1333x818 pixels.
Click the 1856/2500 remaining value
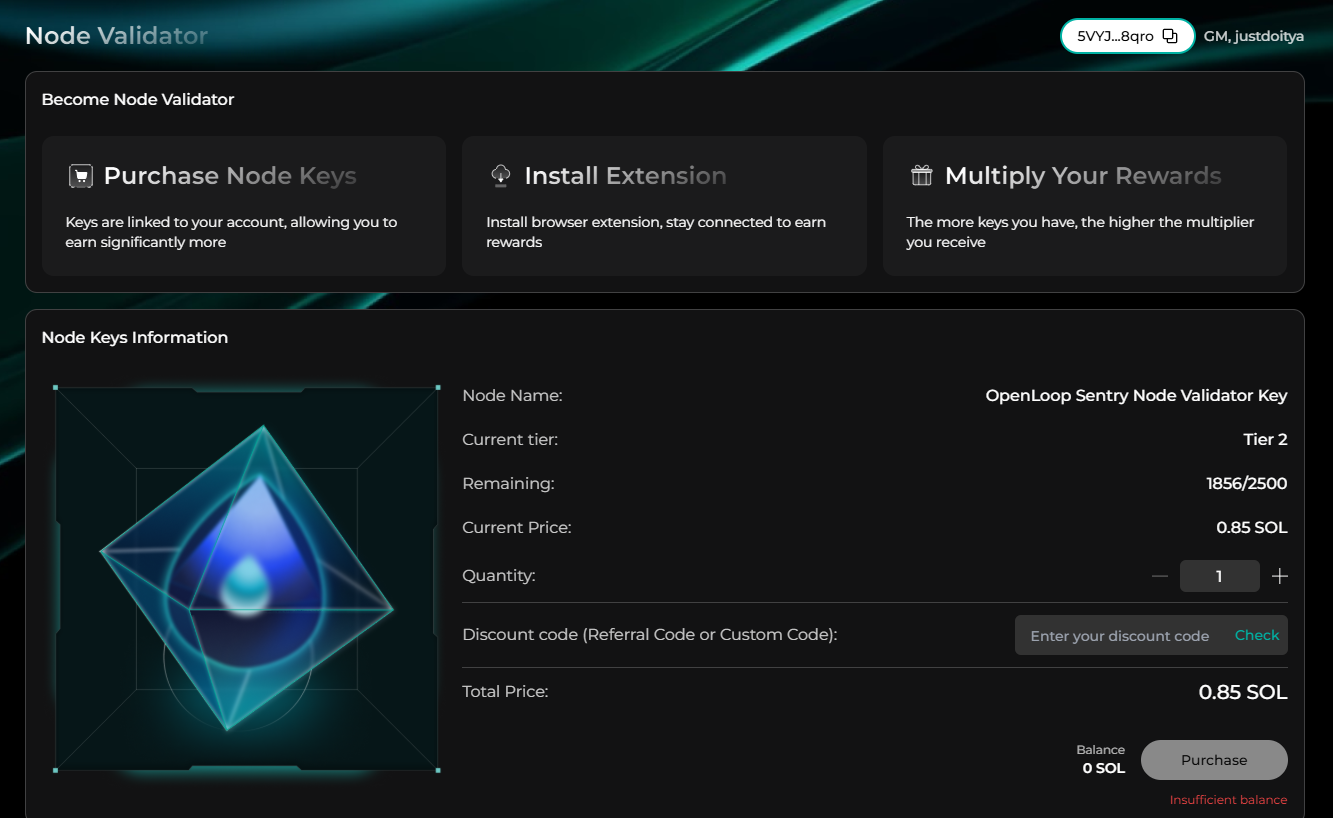pos(1247,484)
